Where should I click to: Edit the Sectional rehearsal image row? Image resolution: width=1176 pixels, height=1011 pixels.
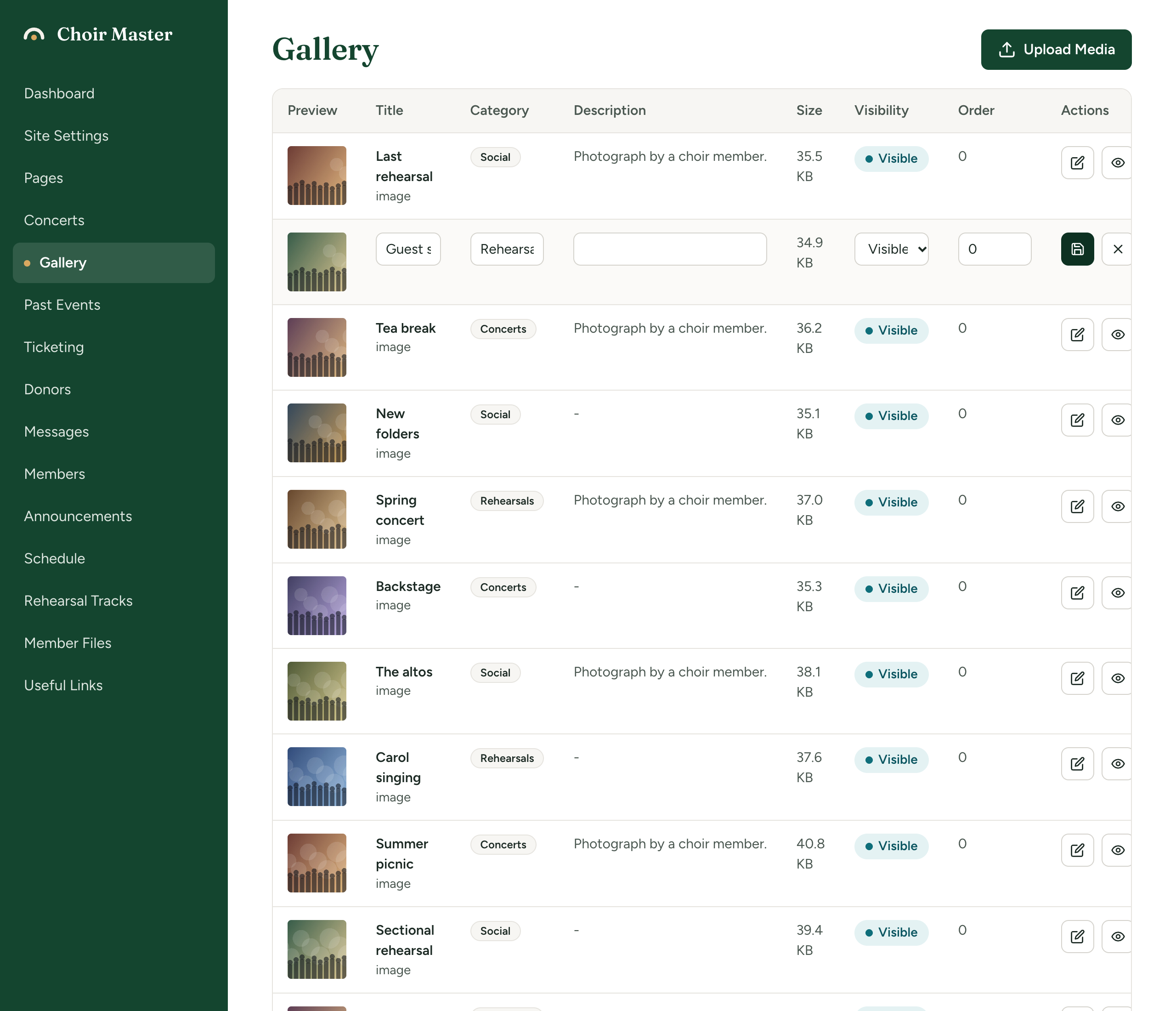tap(1077, 936)
